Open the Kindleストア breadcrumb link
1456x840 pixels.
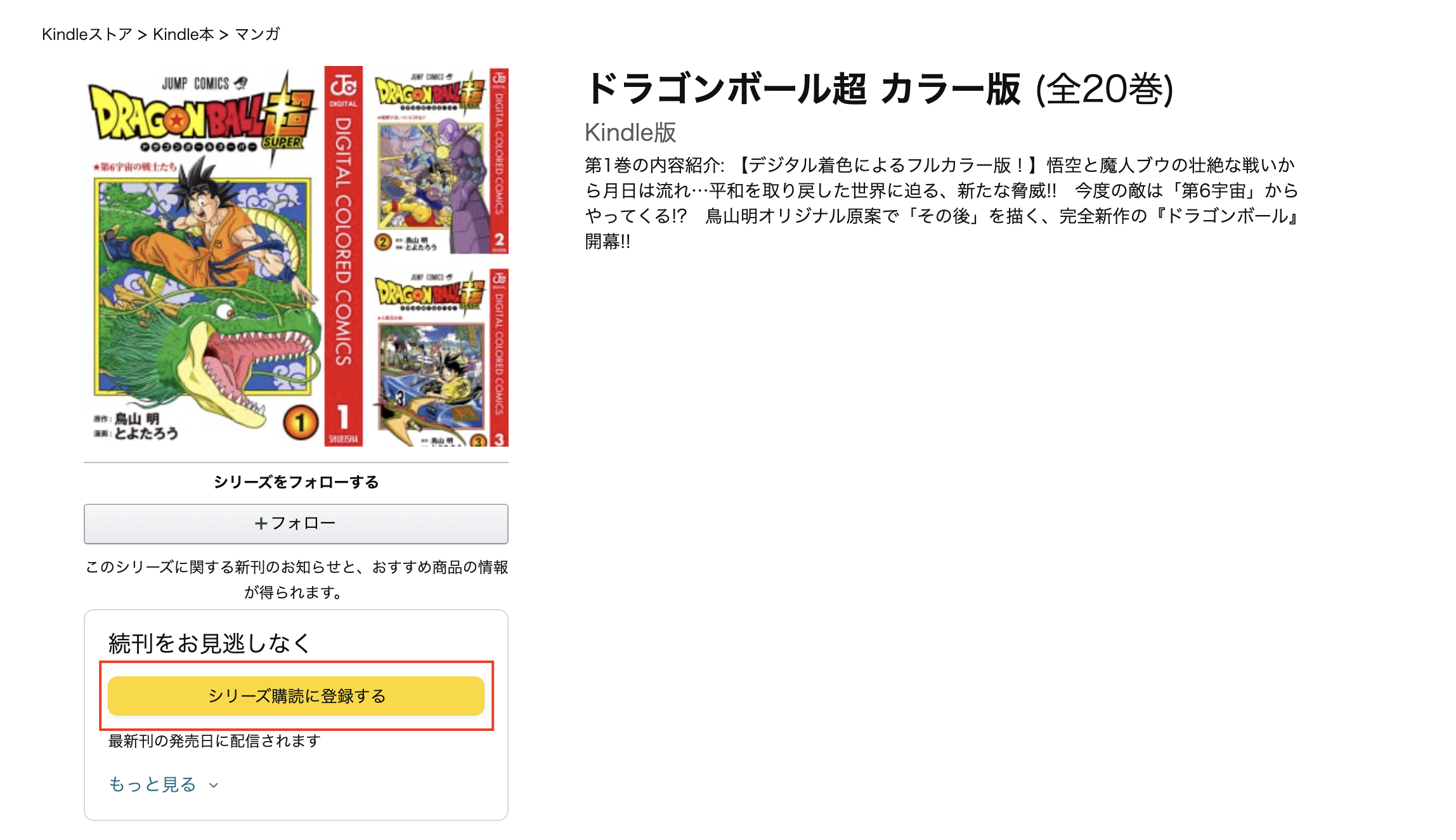point(87,34)
